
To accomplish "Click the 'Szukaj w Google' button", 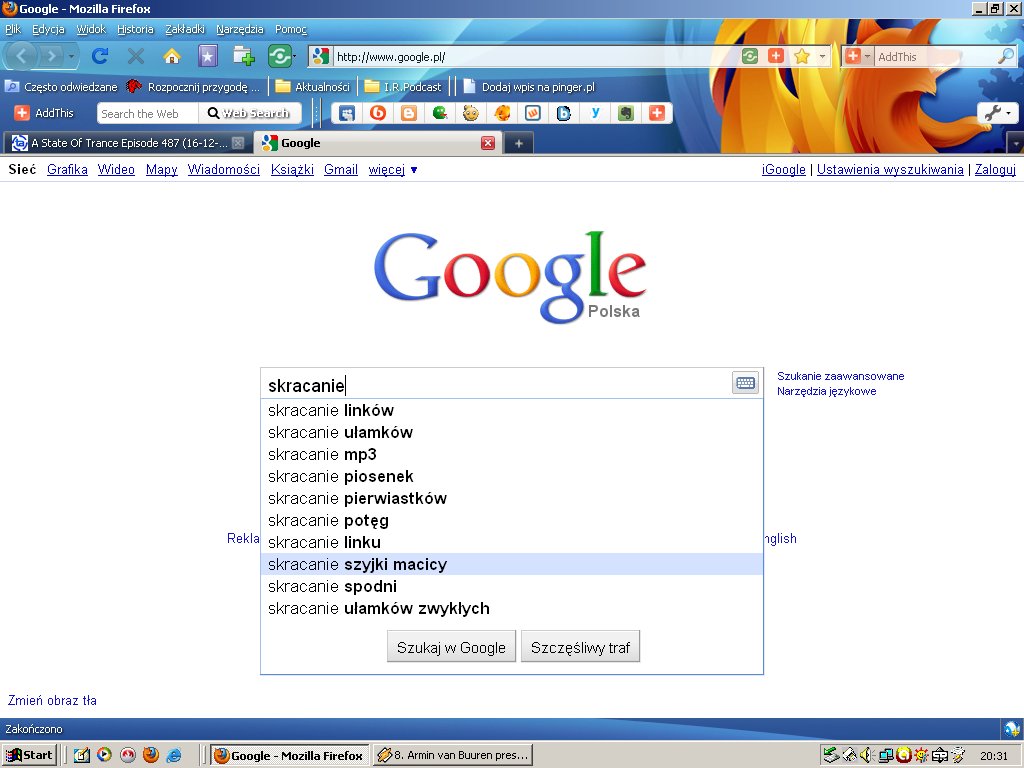I will 451,647.
